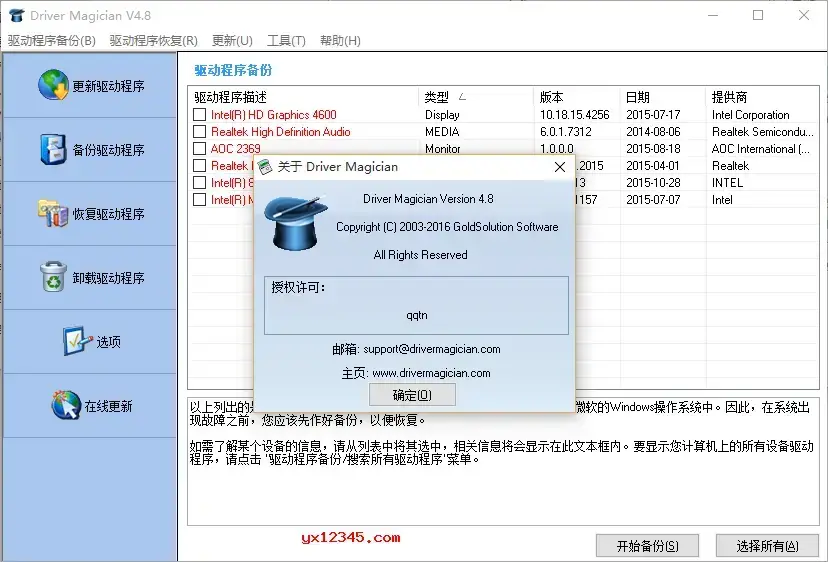Open the 工具(T) menu
The image size is (828, 562).
(286, 41)
